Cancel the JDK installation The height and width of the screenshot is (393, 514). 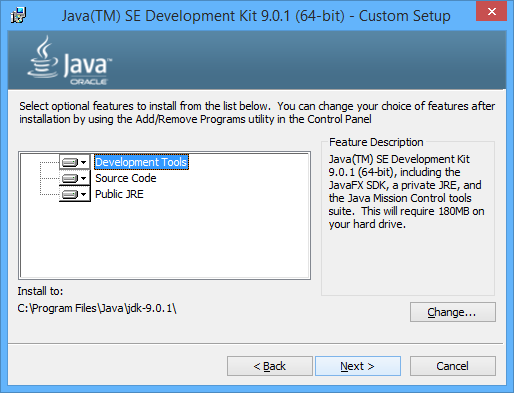pos(453,366)
